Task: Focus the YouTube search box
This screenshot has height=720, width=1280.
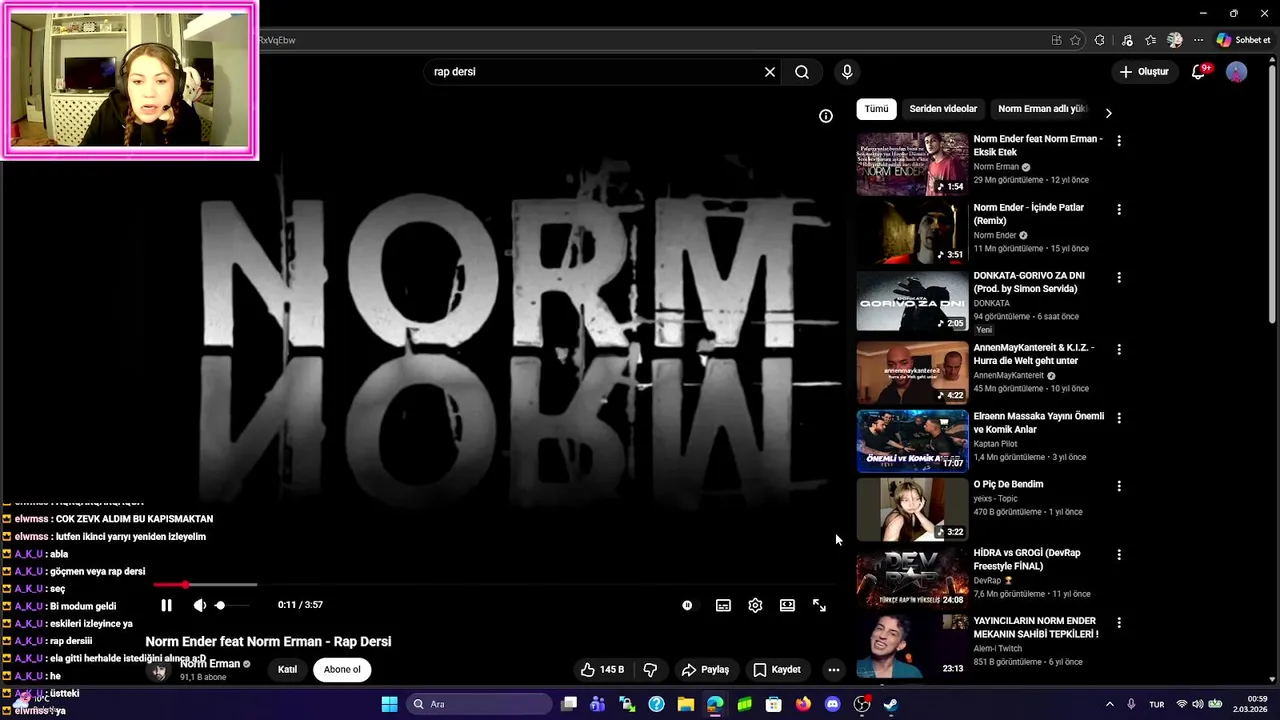Action: coord(595,72)
